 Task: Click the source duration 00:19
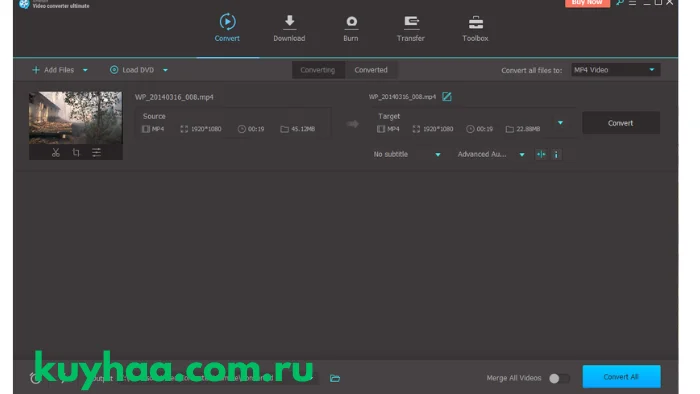click(256, 129)
